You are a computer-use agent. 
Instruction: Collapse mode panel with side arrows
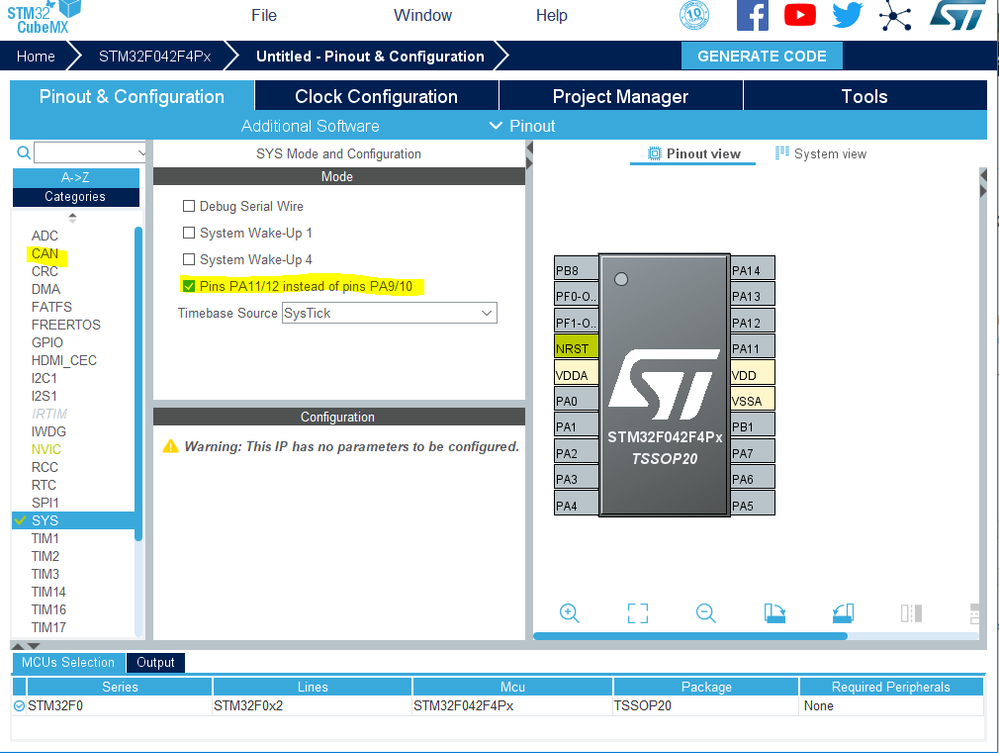529,155
